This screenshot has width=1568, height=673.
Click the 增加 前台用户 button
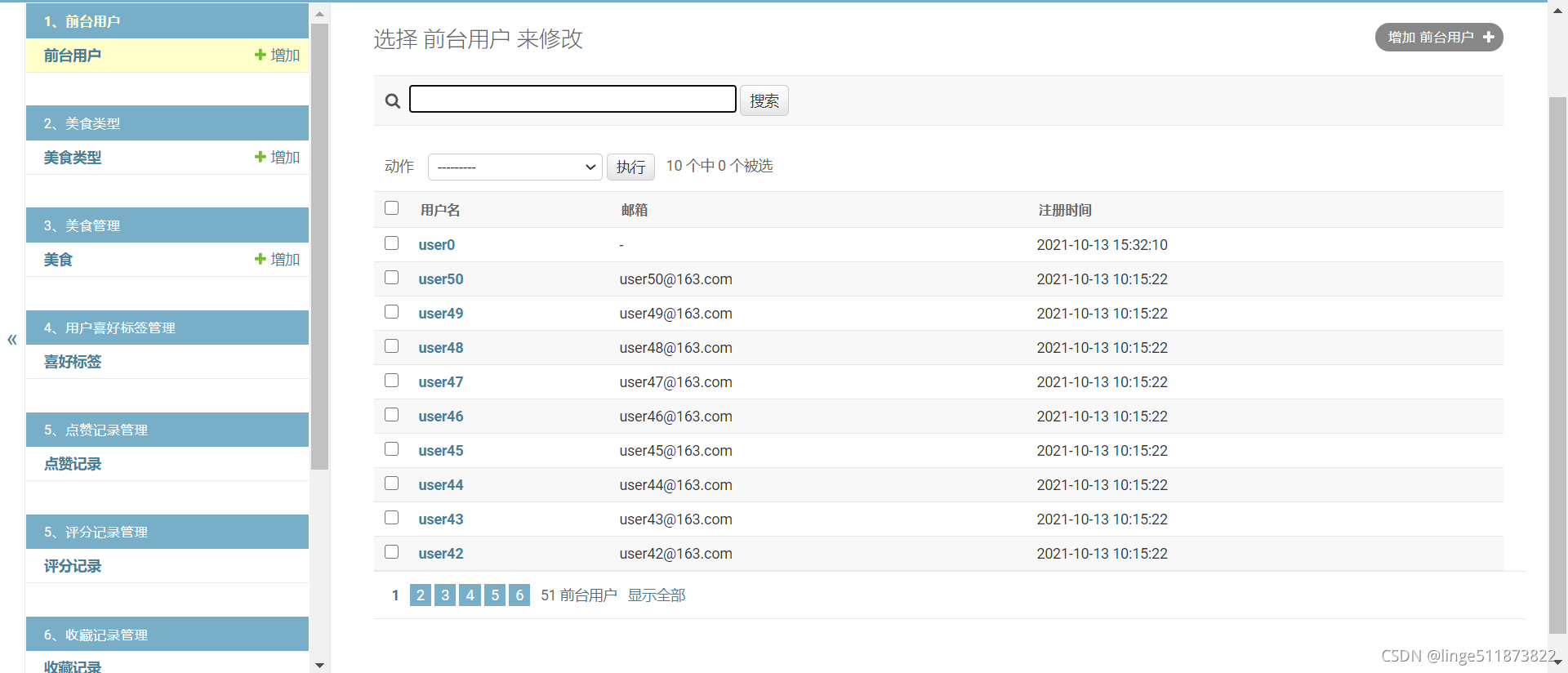1439,37
